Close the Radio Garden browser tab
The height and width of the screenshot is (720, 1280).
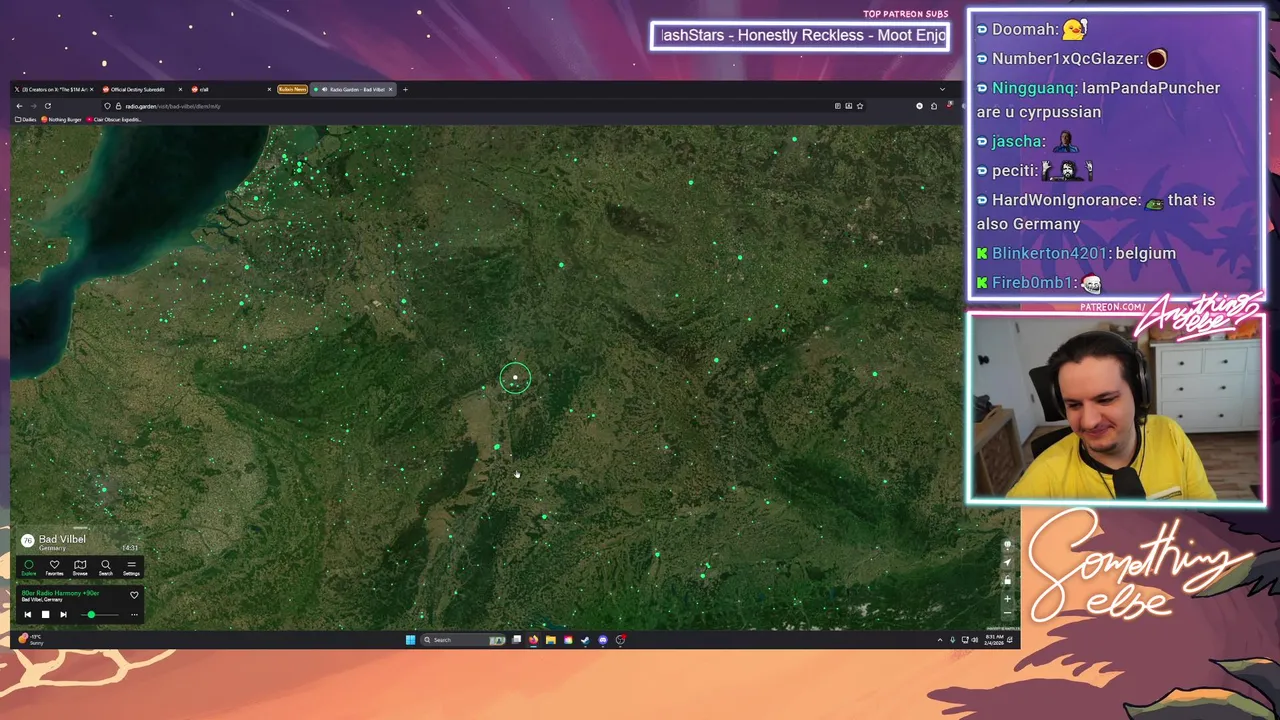tap(390, 89)
